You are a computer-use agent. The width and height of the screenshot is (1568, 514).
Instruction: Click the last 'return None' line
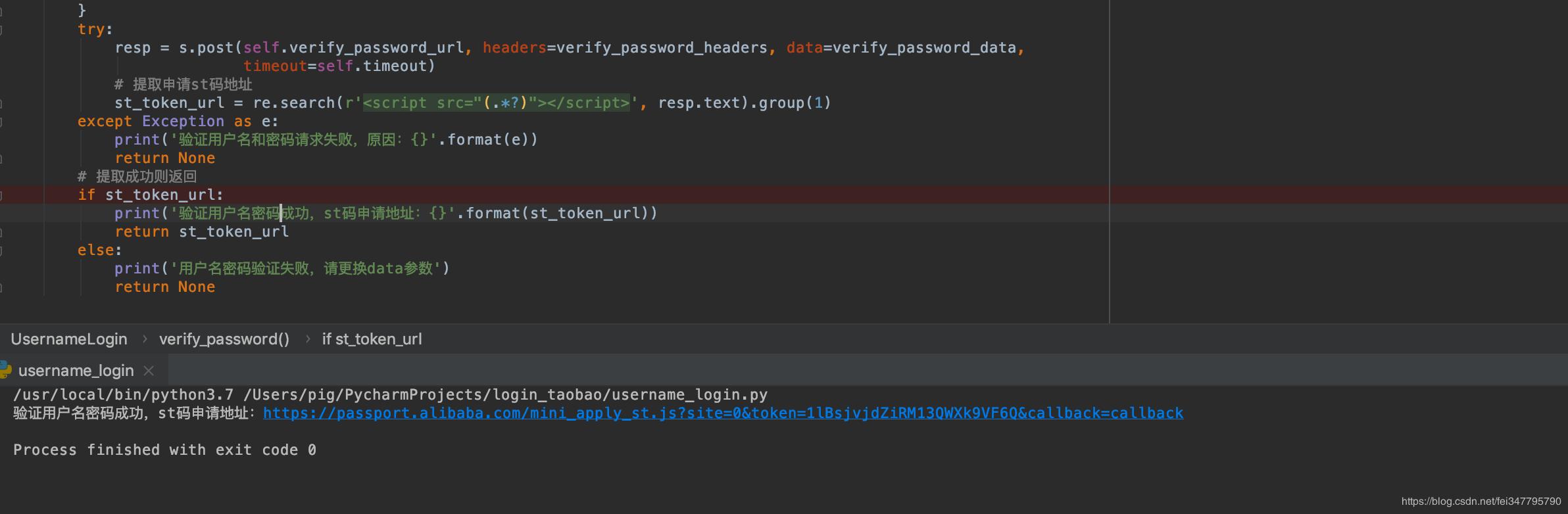165,287
